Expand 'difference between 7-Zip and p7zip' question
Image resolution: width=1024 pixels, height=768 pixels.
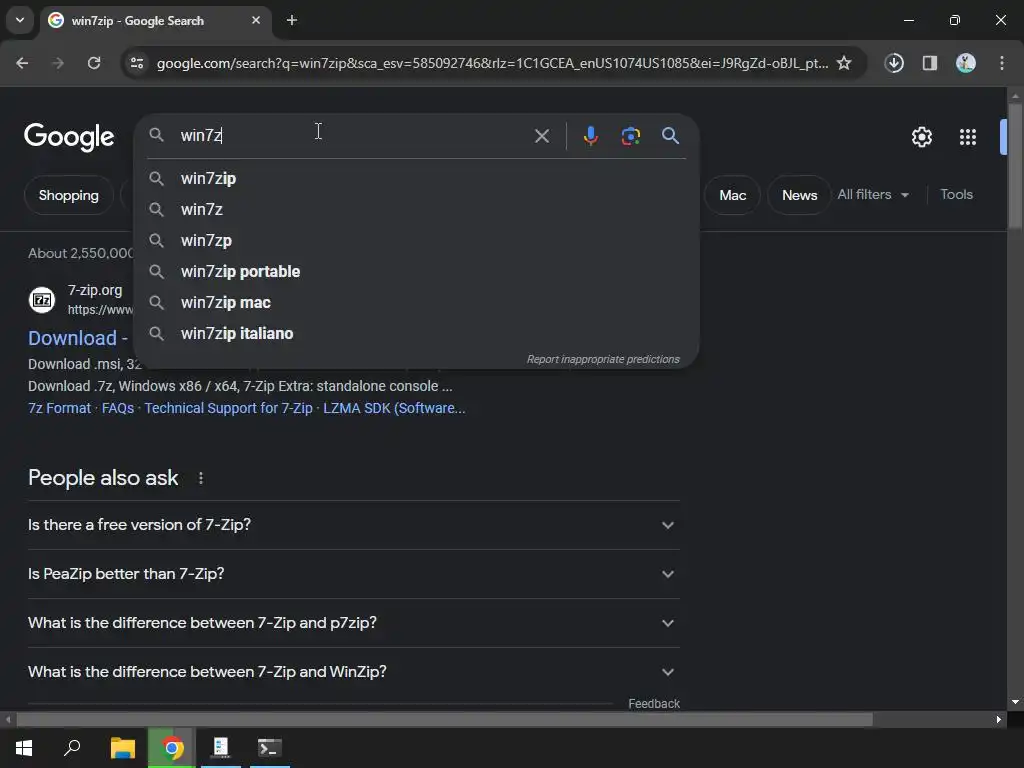click(353, 623)
